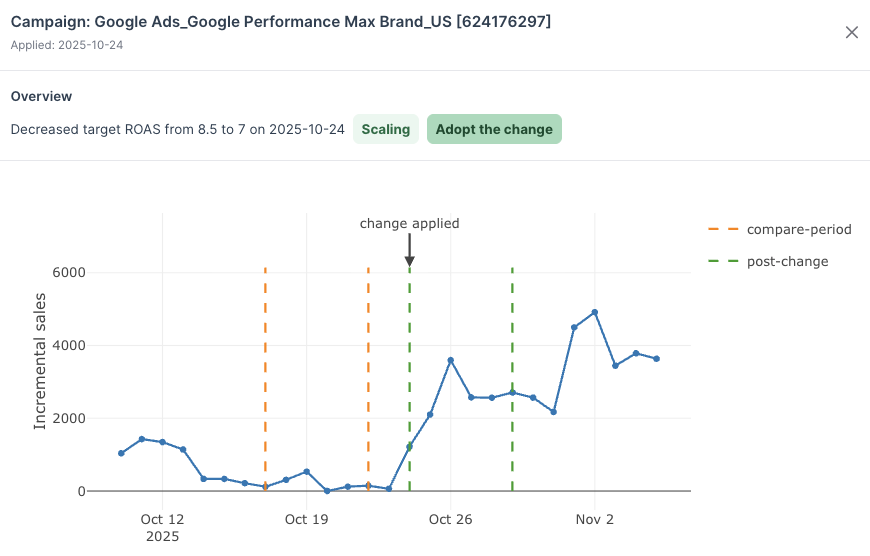Click the Scaling status badge

click(x=386, y=129)
